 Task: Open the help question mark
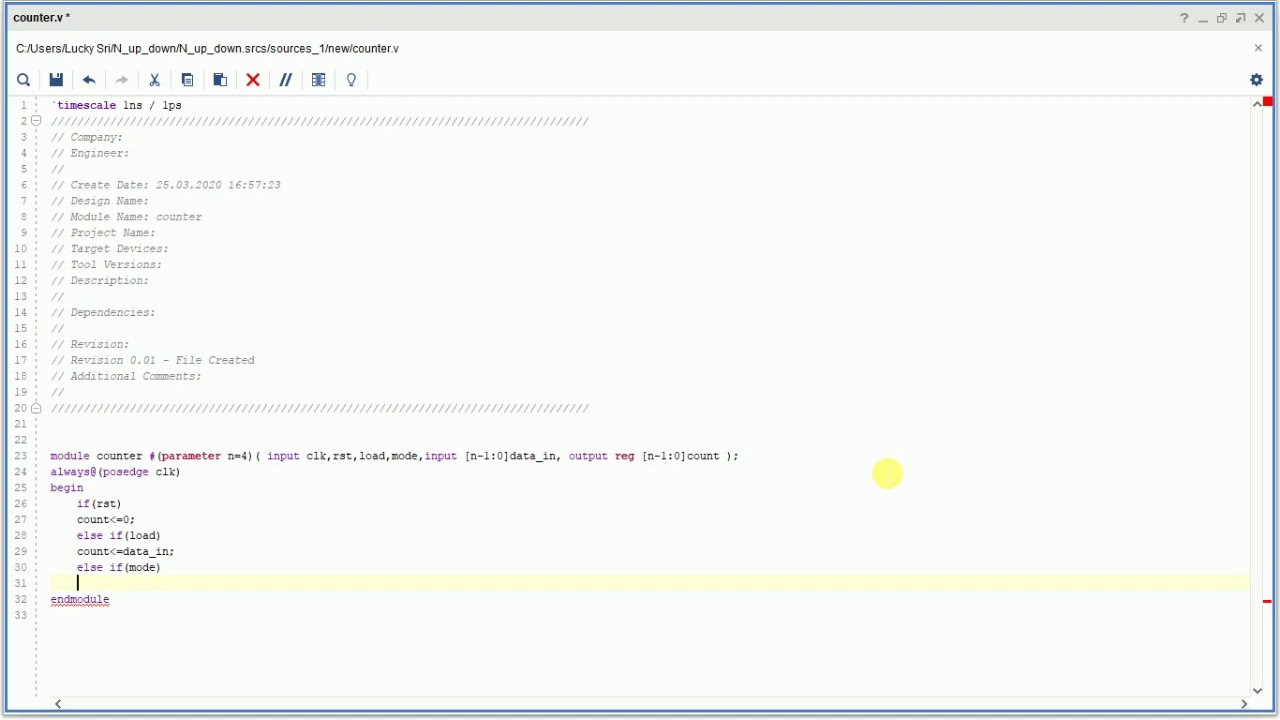pos(1184,18)
